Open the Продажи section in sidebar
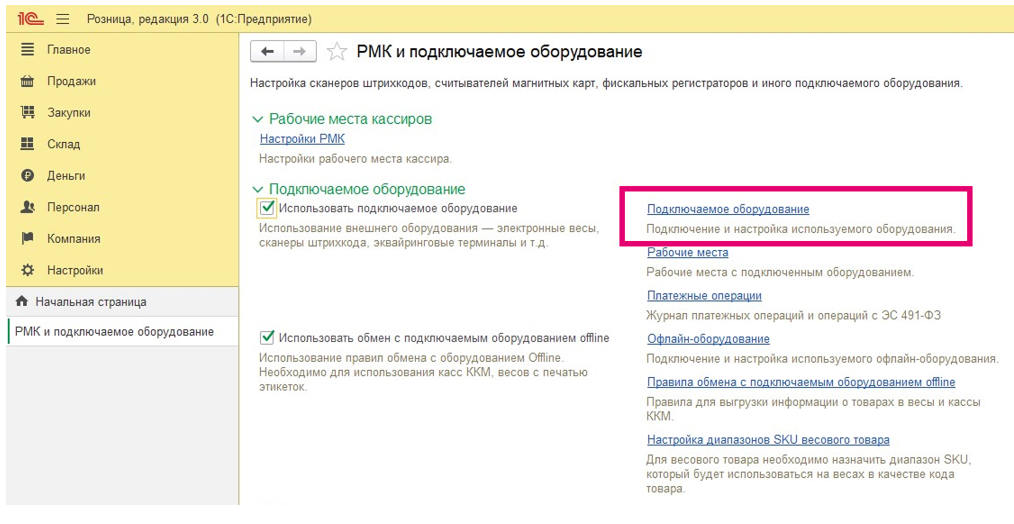Image resolution: width=1014 pixels, height=524 pixels. click(71, 81)
